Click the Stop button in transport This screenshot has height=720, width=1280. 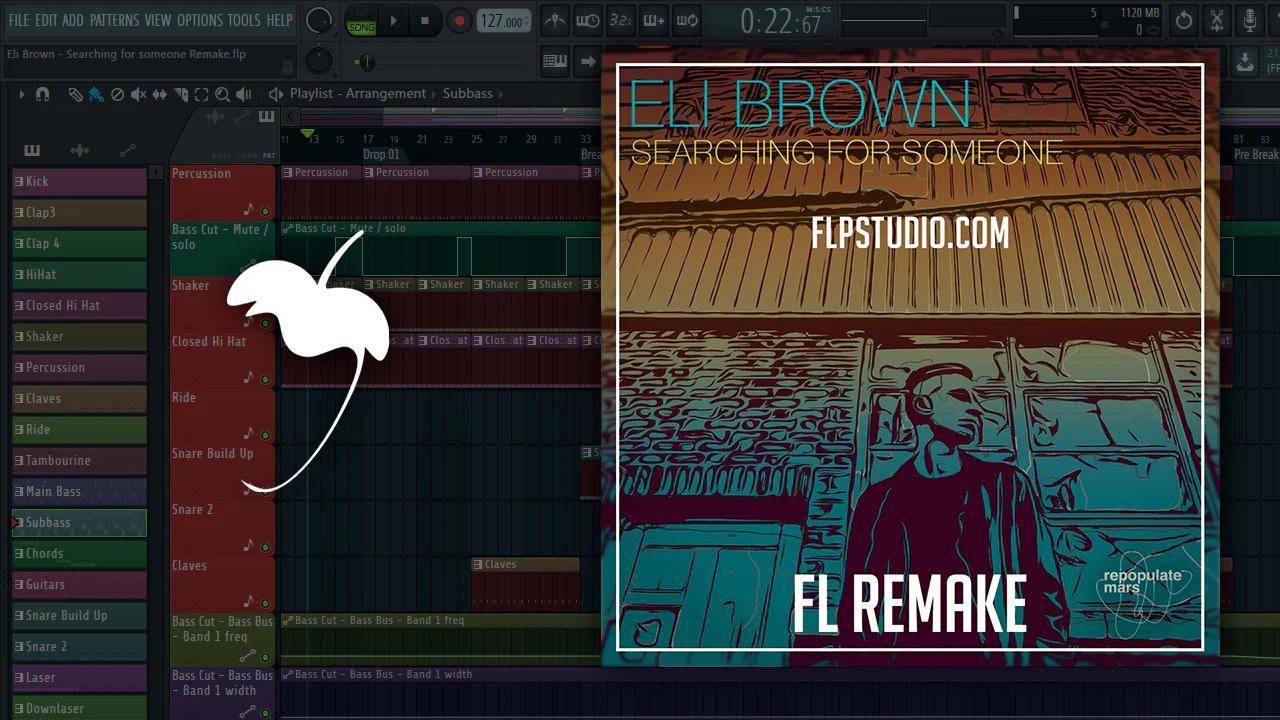point(424,20)
